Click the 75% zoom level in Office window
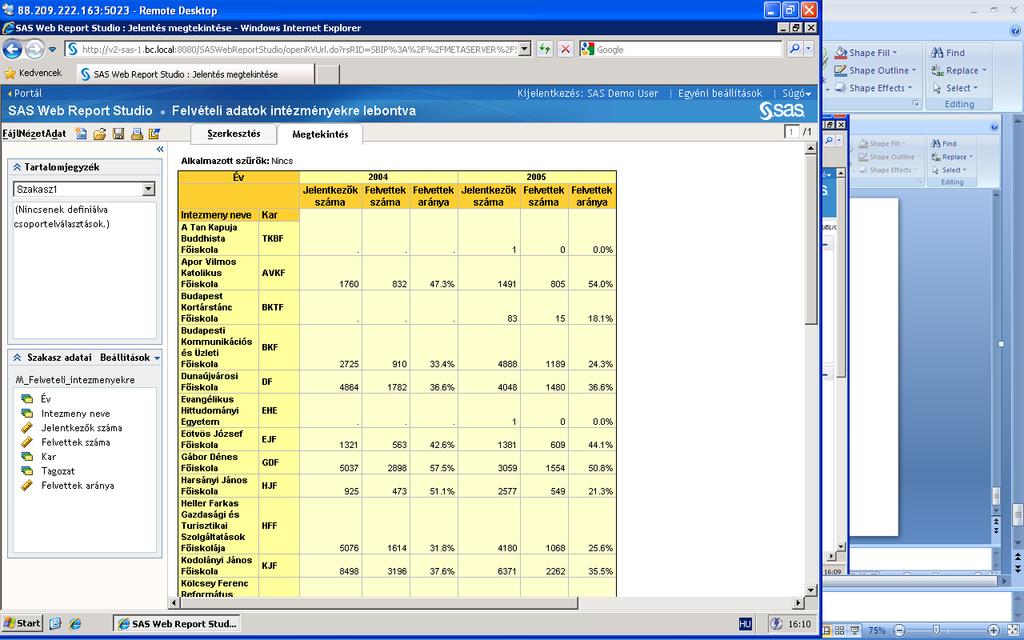The image size is (1024, 640). coord(876,630)
